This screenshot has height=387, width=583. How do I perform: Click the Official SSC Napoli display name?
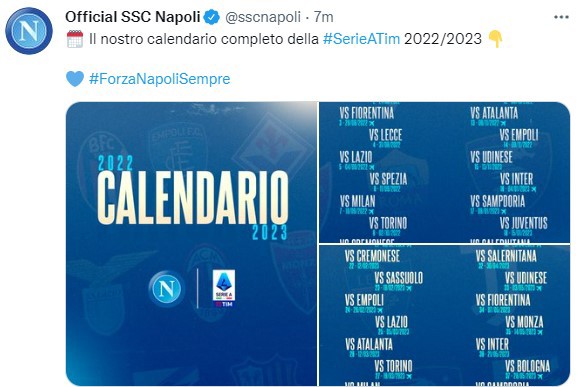(x=133, y=17)
